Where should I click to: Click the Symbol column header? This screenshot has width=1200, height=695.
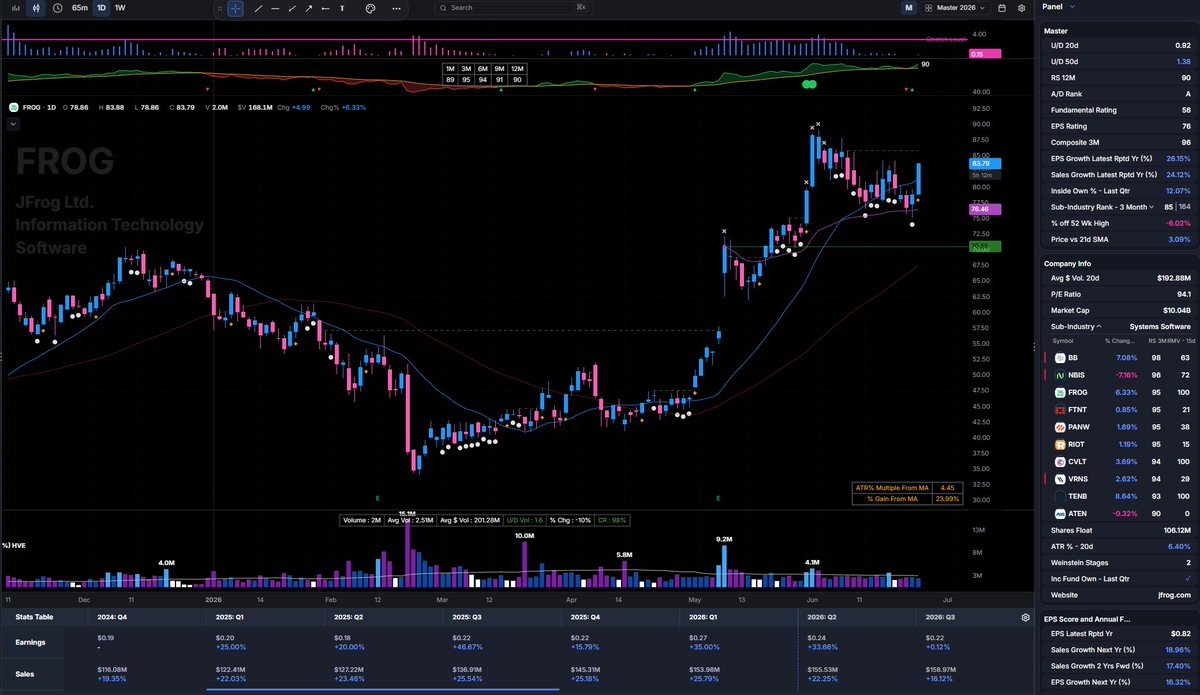(1065, 341)
